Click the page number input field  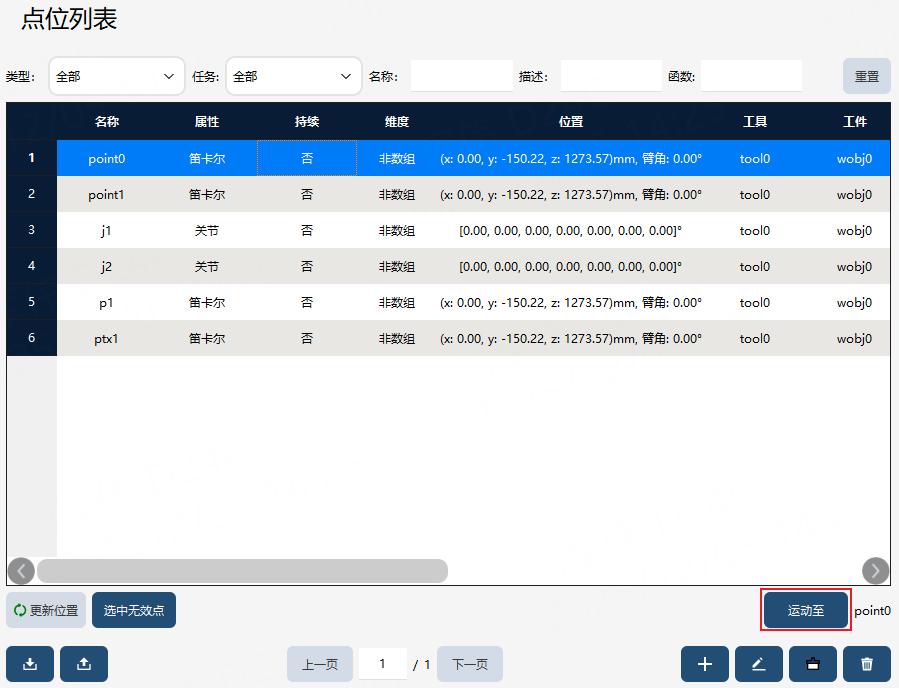[382, 664]
